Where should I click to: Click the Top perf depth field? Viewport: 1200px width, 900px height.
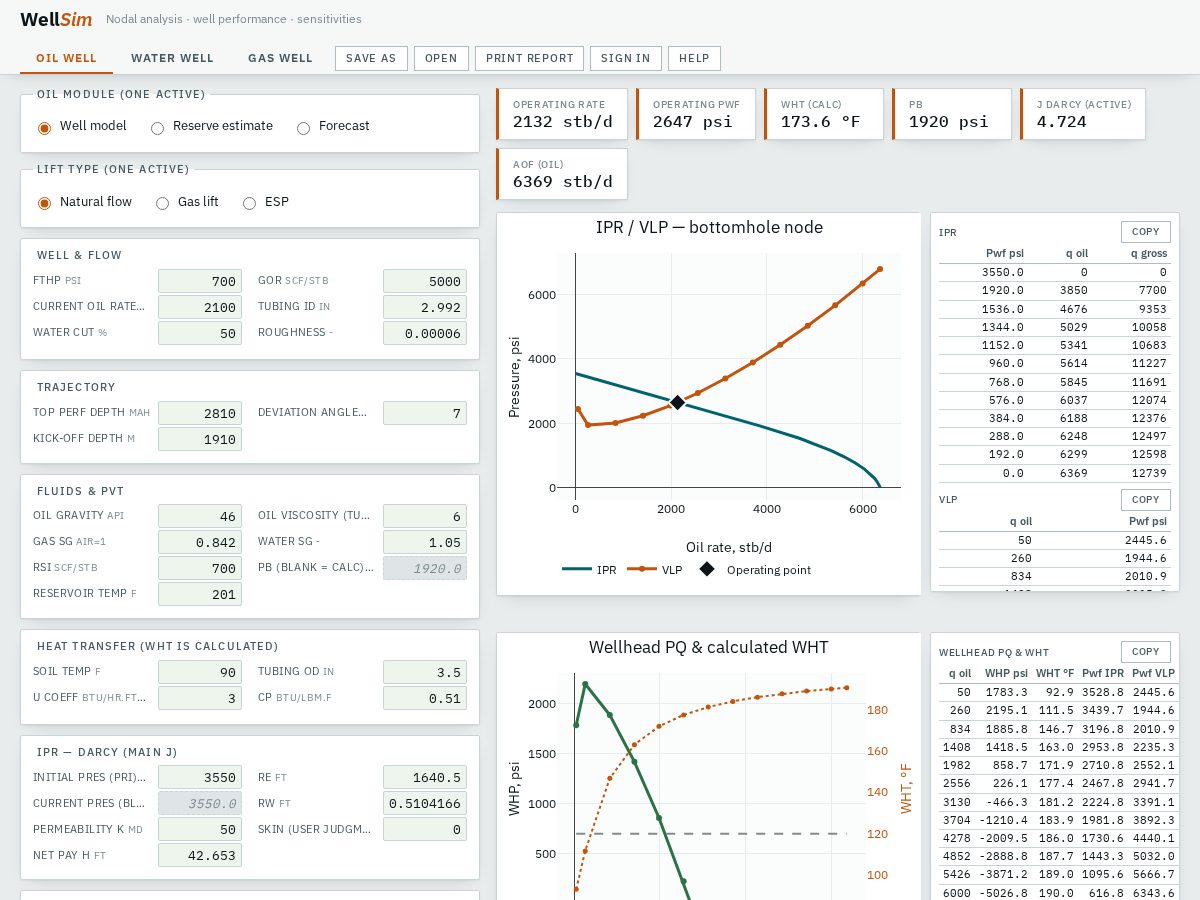pyautogui.click(x=200, y=413)
